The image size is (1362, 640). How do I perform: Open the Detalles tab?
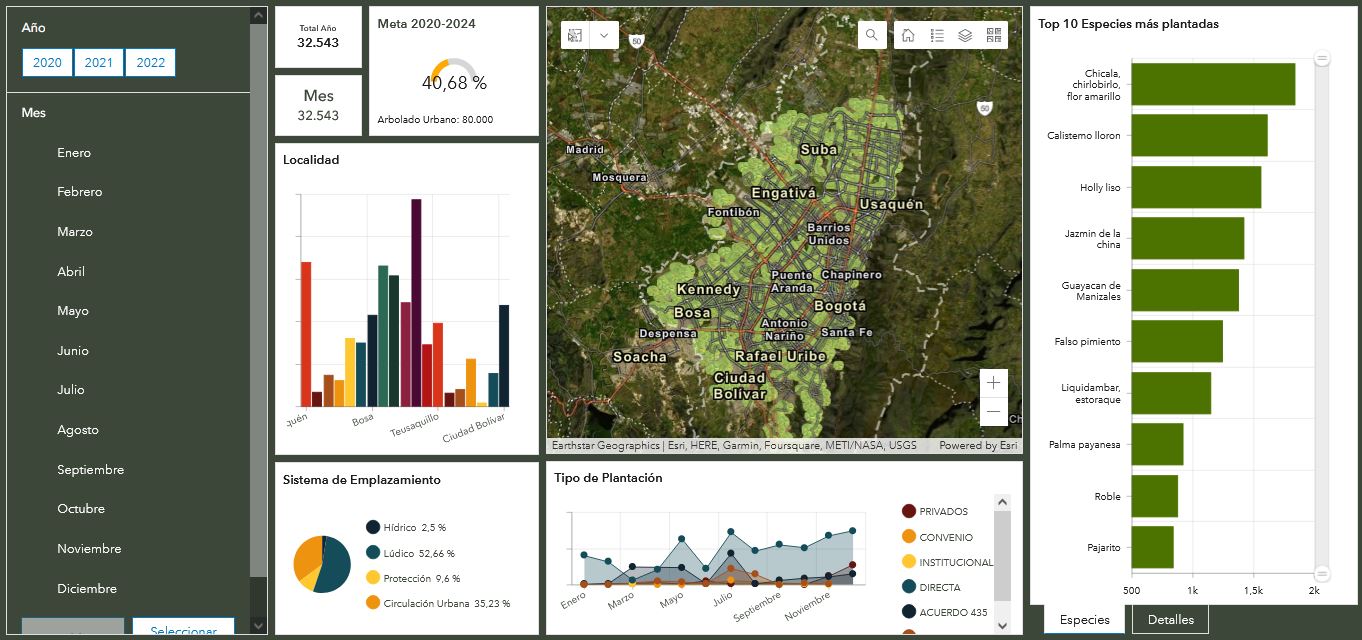(x=1170, y=620)
